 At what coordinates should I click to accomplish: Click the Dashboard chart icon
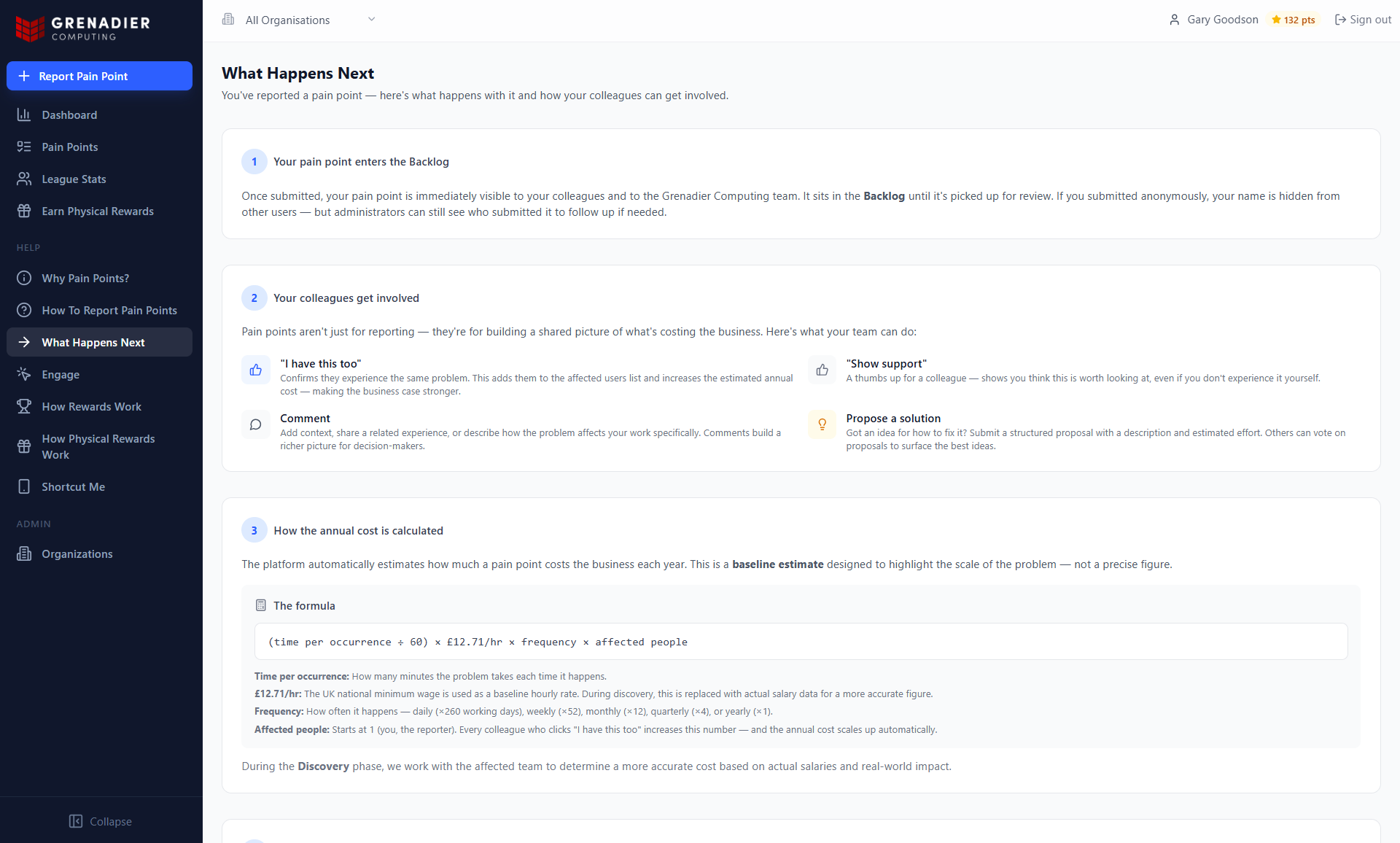24,114
